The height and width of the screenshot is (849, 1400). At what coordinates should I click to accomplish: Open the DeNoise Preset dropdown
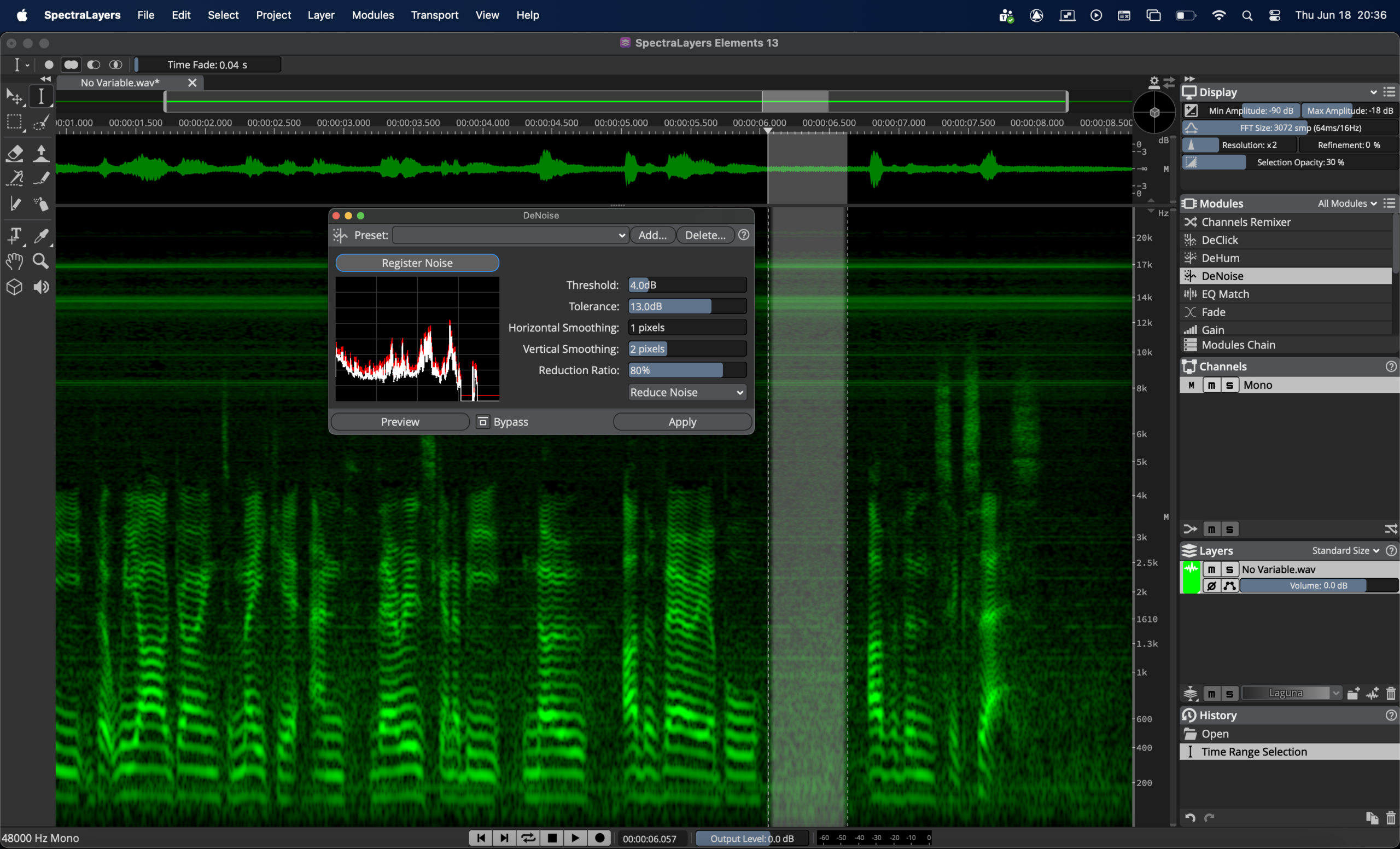tap(510, 235)
